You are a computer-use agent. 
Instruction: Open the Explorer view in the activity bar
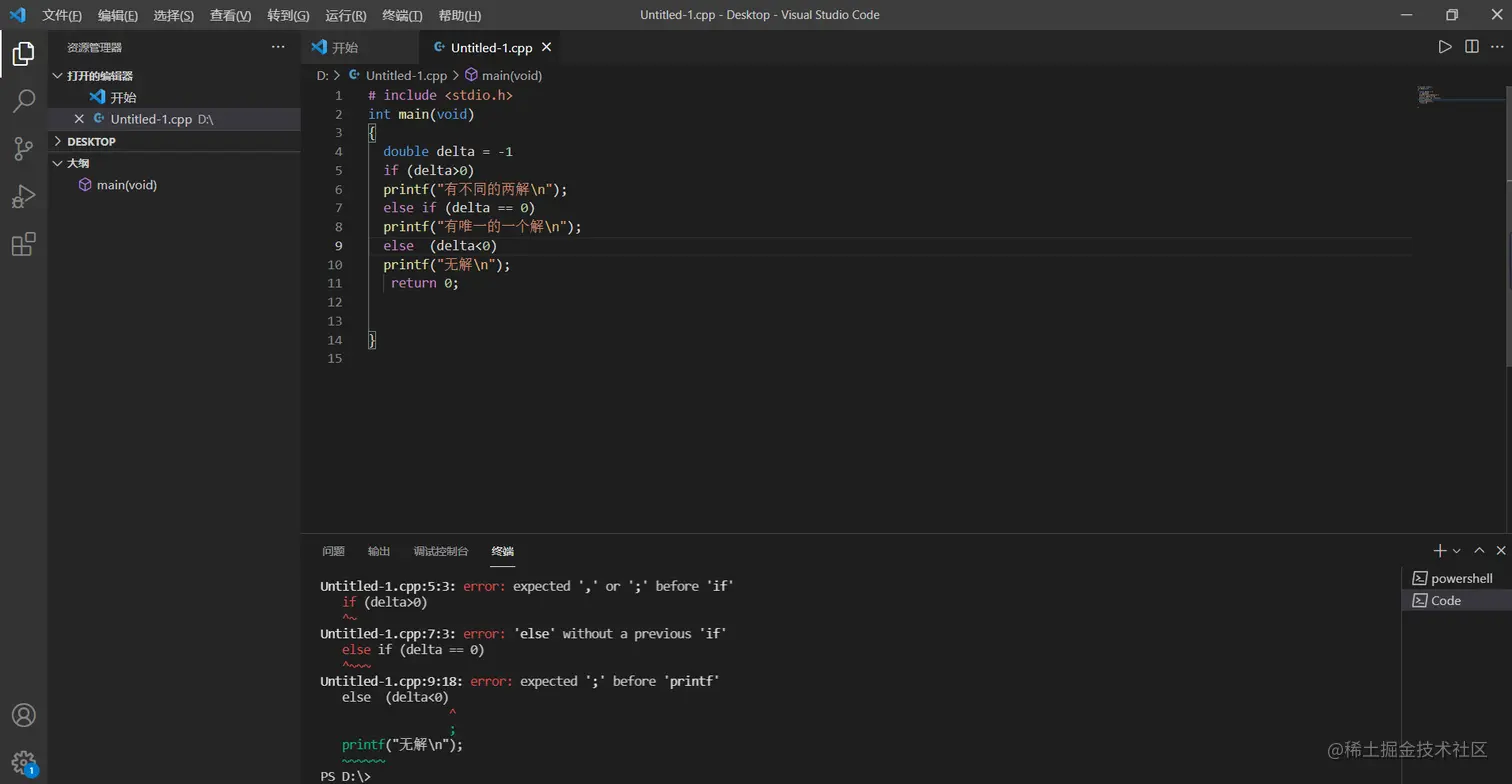(x=24, y=53)
